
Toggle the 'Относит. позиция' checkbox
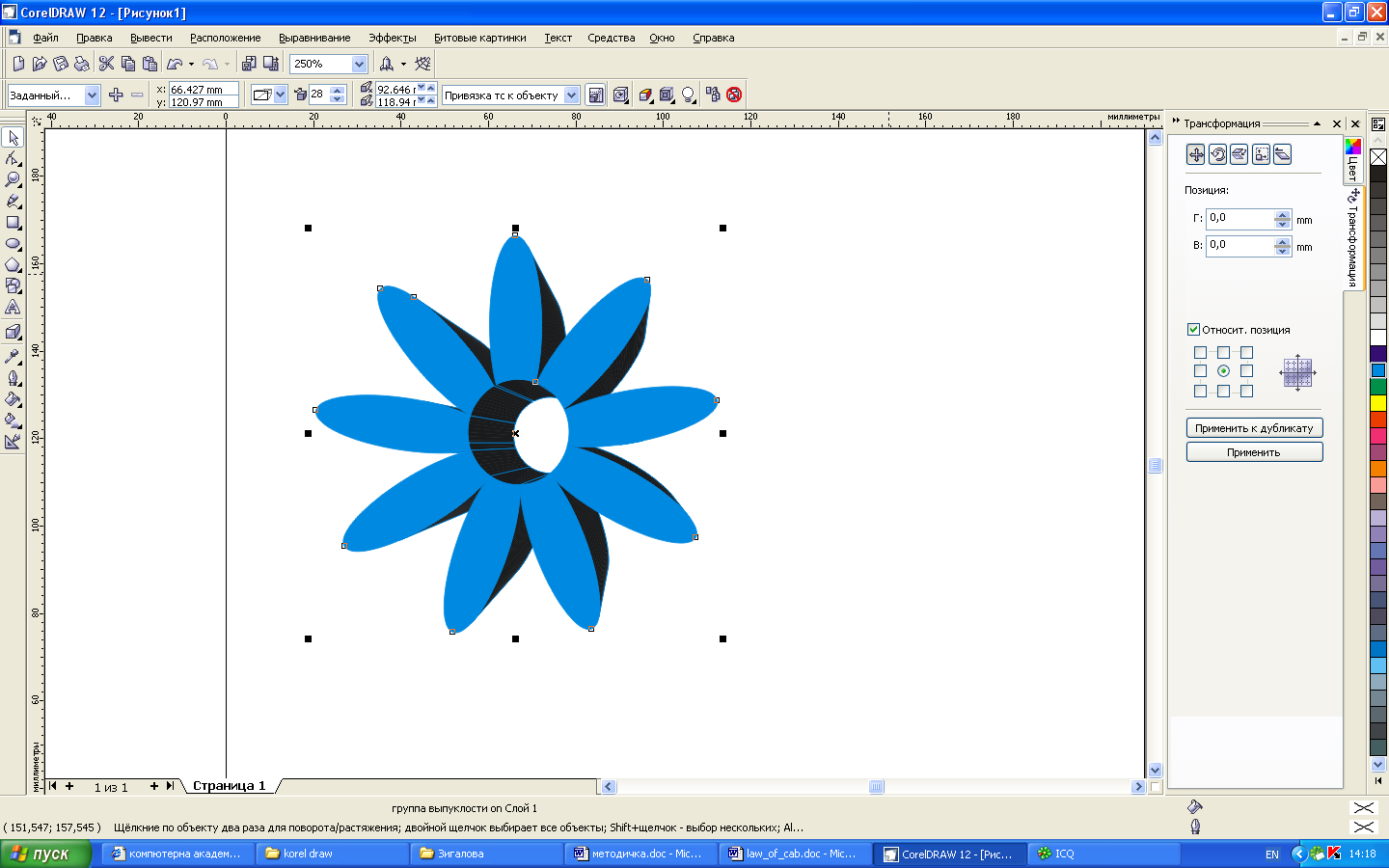[1193, 329]
